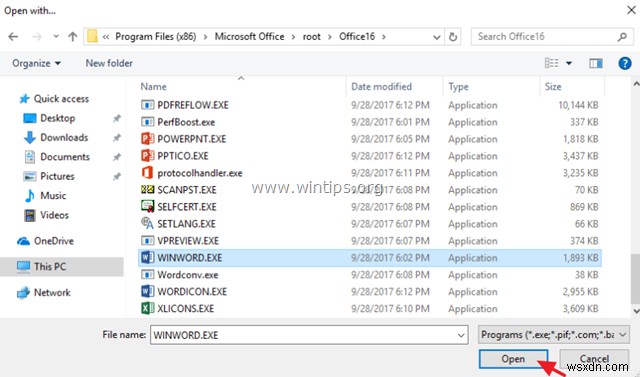Screen dimensions: 640x377
Task: Close the Open with dialog
Action: tap(631, 10)
